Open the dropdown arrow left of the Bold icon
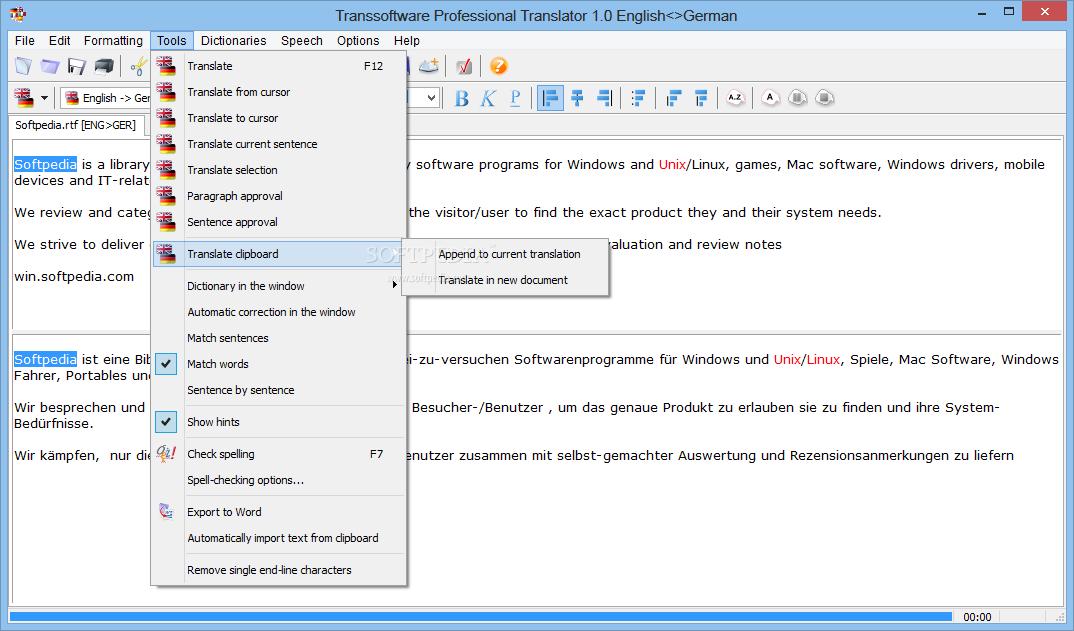1074x631 pixels. [431, 98]
